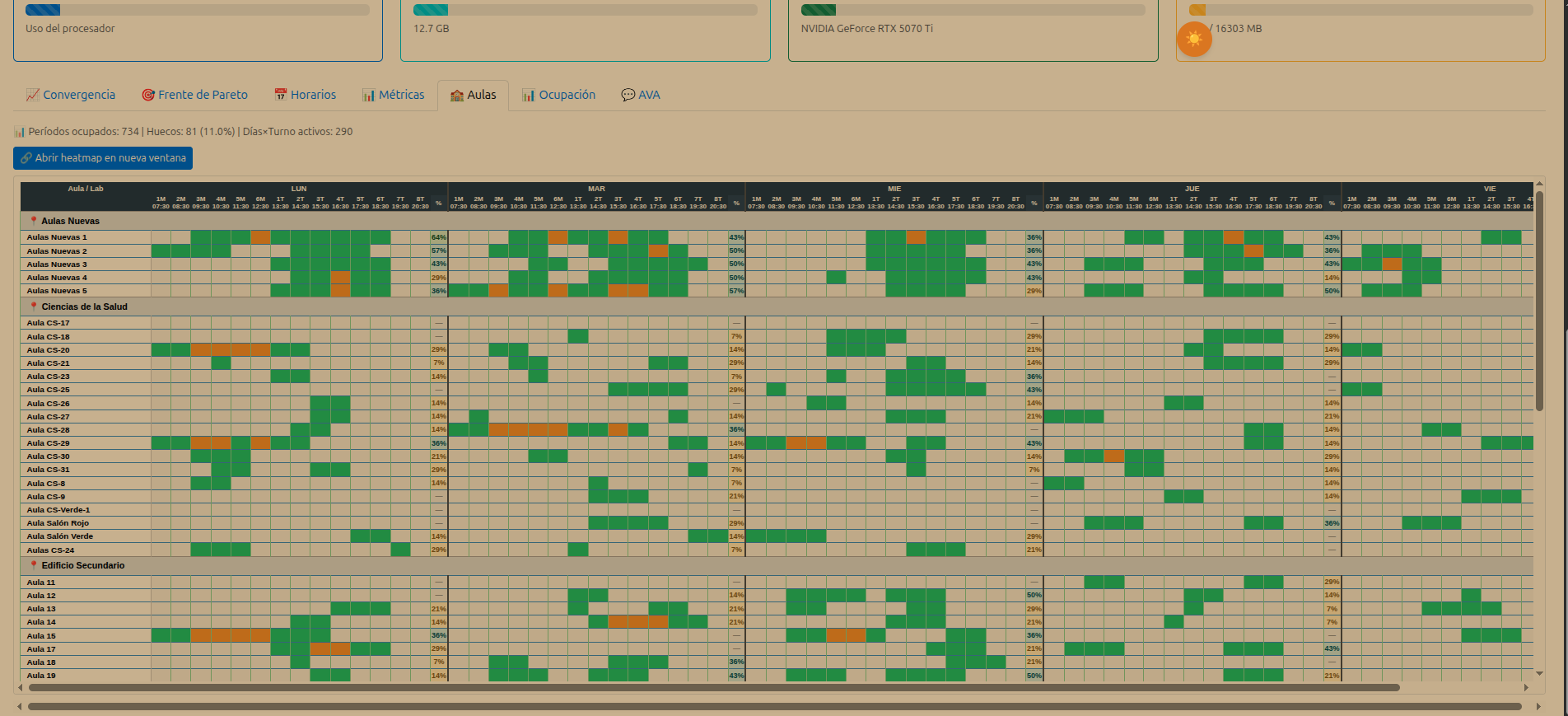Click the Edificio Secundario group header
Viewport: 1568px width, 716px height.
click(x=82, y=565)
